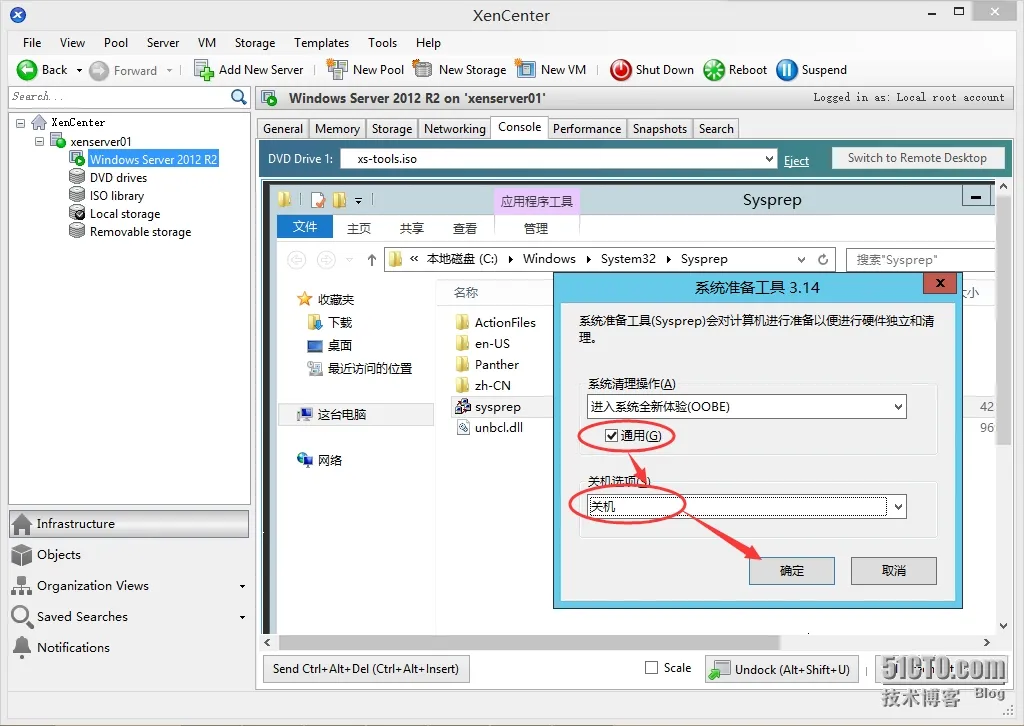This screenshot has height=726, width=1024.
Task: Open the Templates menu
Action: 321,42
